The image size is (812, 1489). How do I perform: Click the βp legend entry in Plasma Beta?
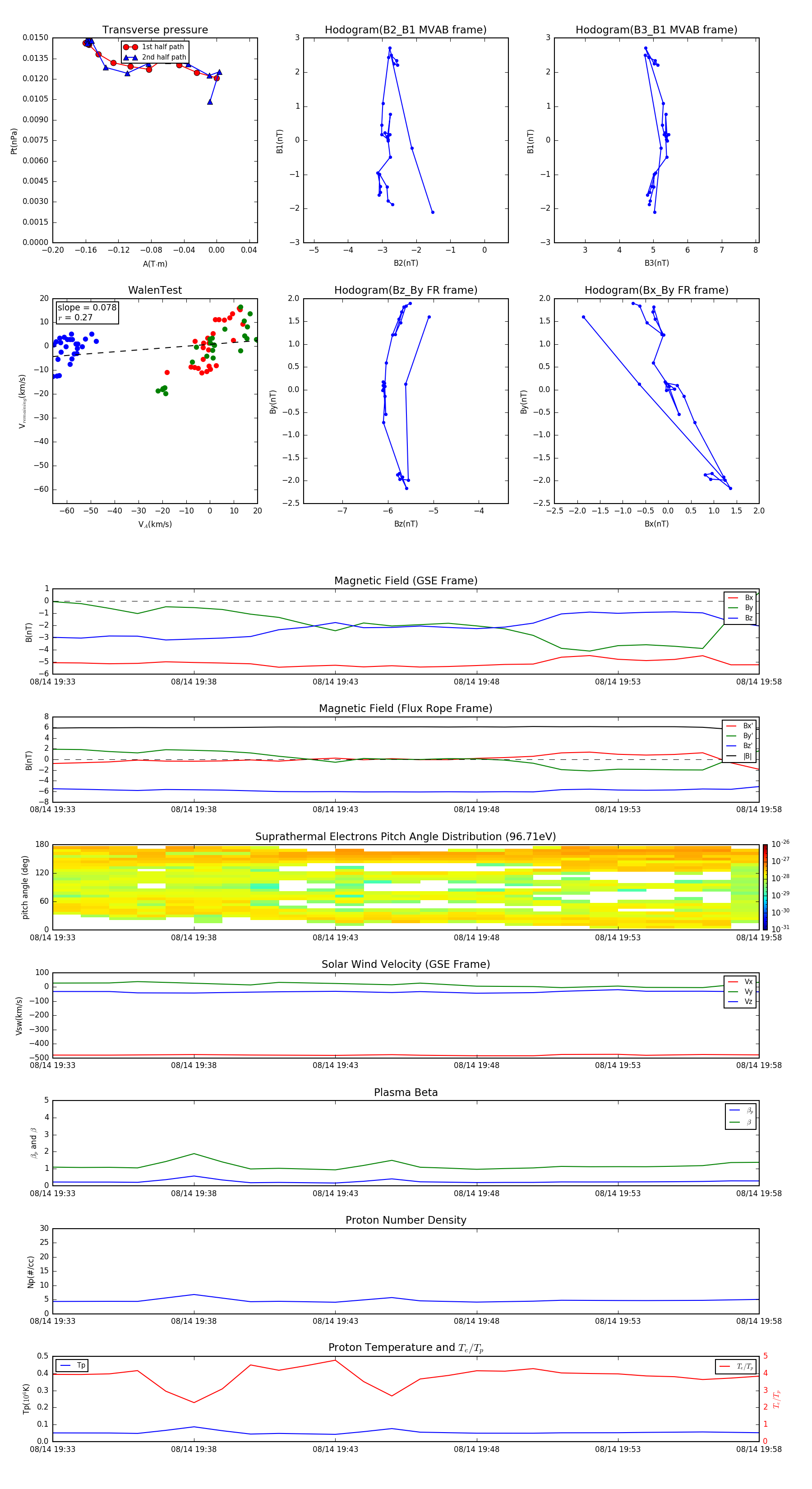pos(741,1110)
